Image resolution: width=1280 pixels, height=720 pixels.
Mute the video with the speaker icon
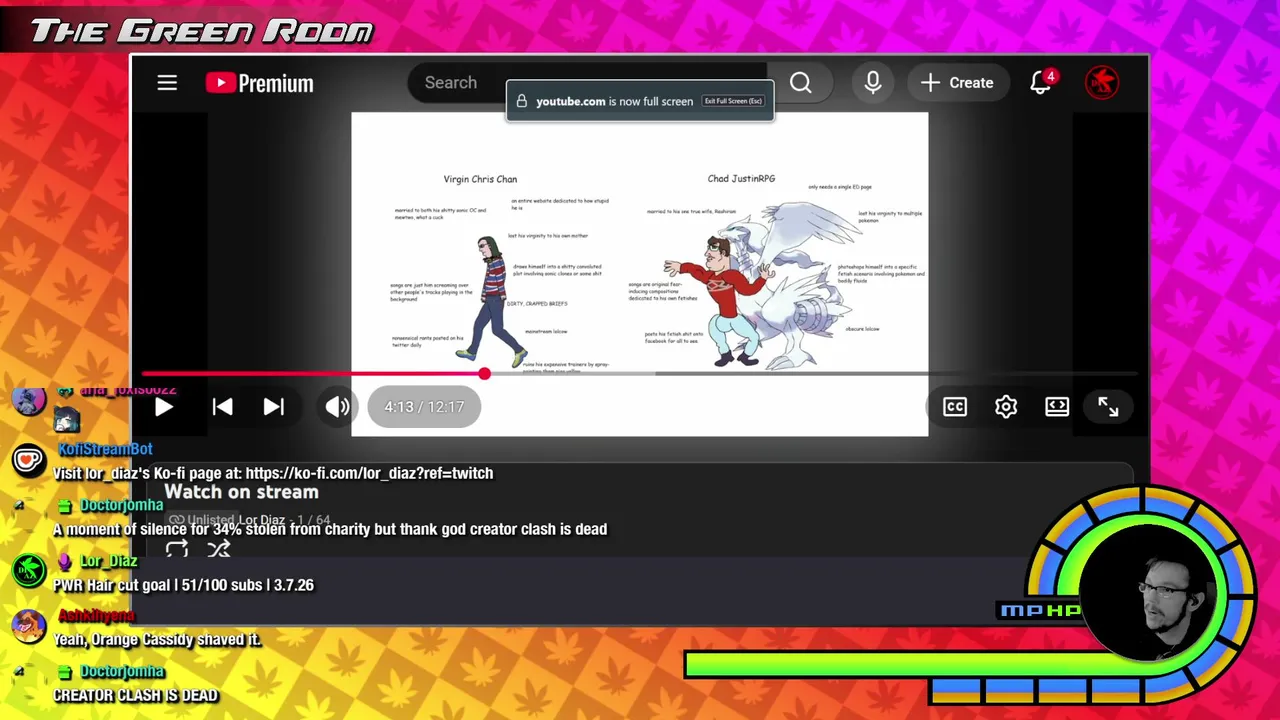click(x=338, y=407)
